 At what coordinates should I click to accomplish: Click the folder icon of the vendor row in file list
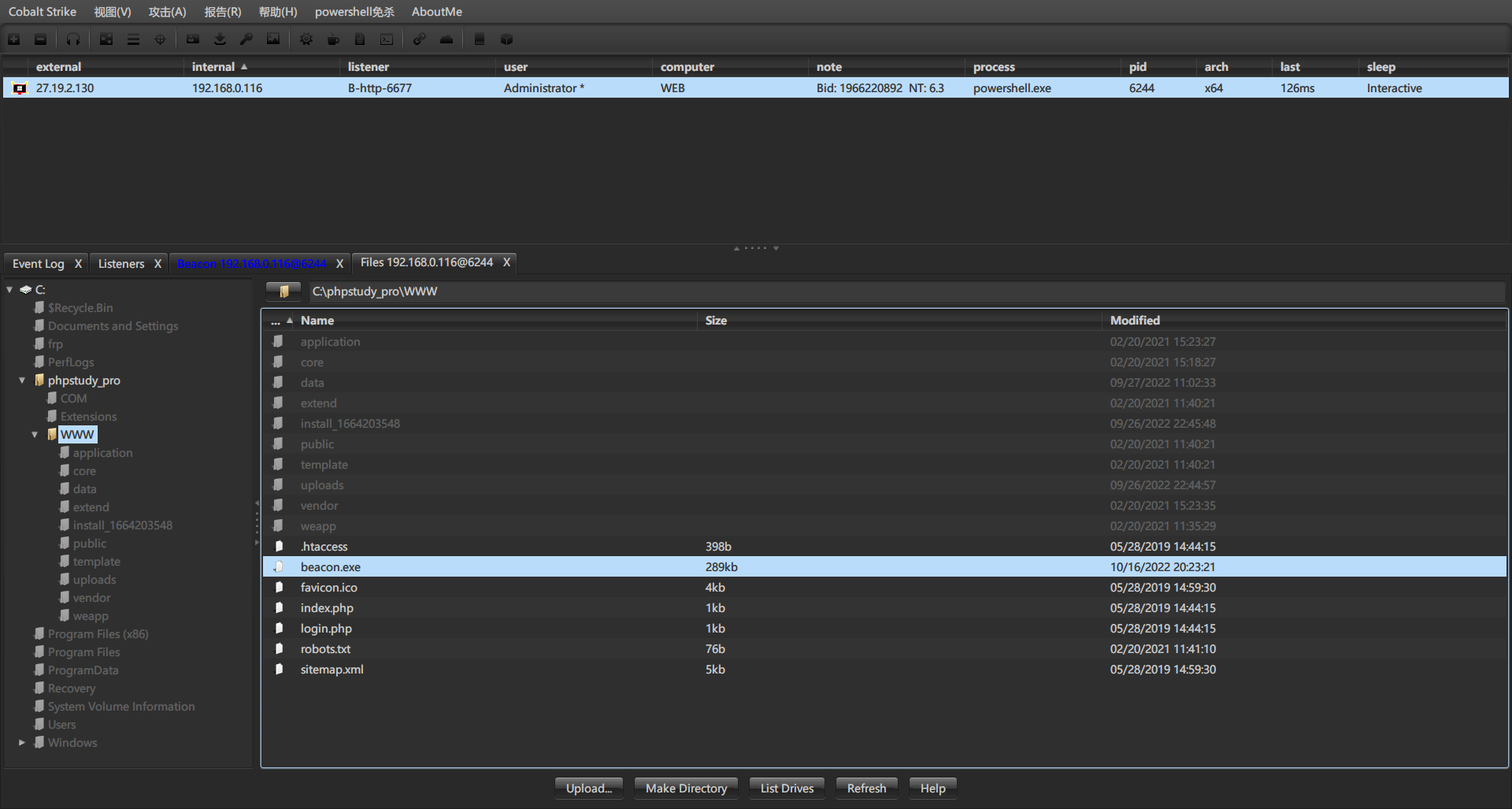(x=278, y=506)
